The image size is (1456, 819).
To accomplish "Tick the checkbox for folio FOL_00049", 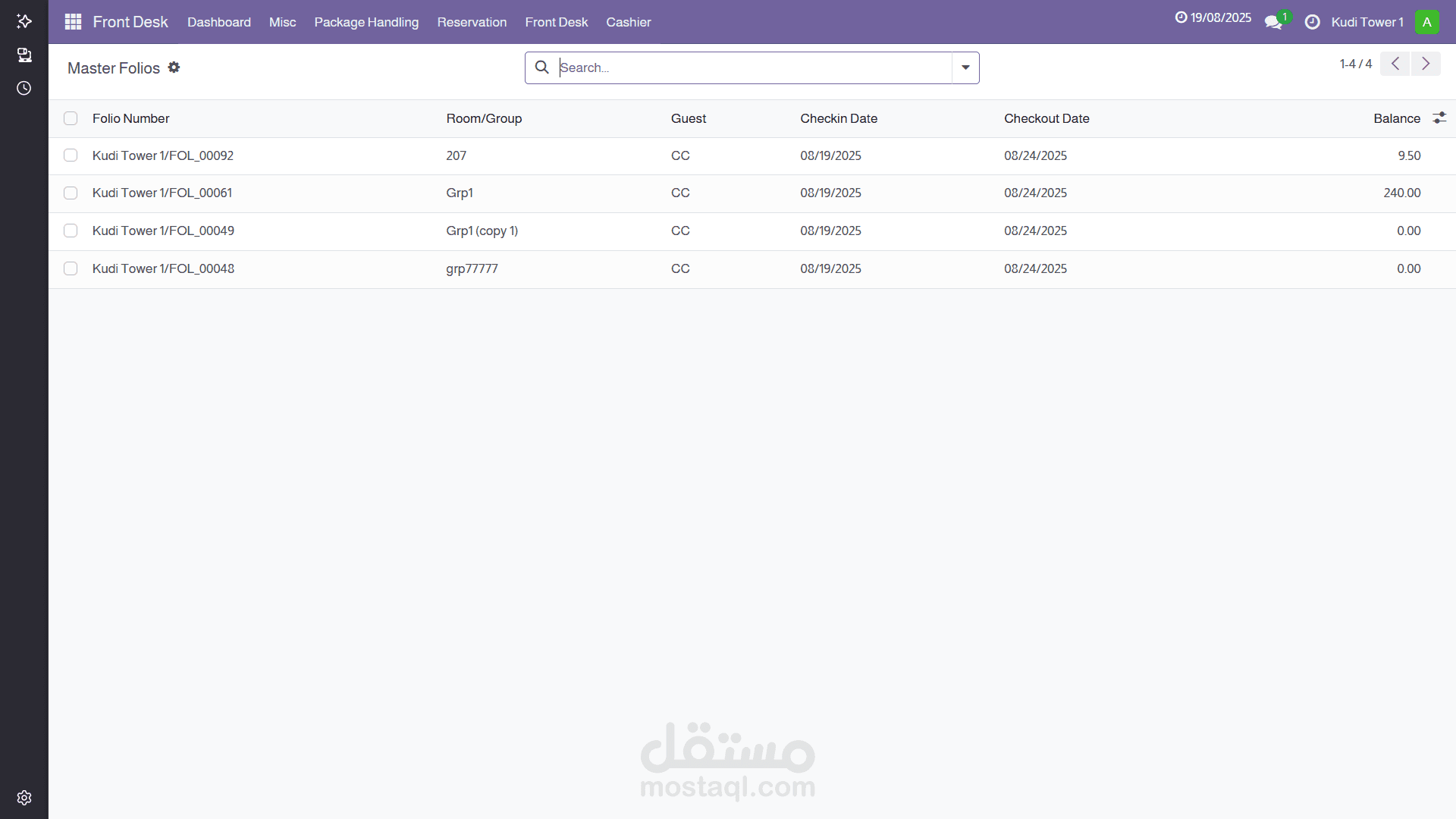I will click(x=71, y=231).
